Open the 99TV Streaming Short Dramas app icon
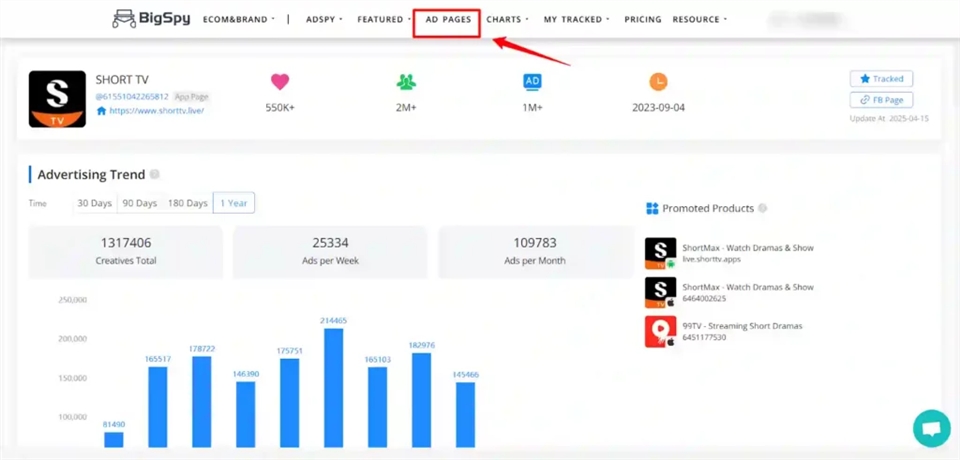The width and height of the screenshot is (960, 460). [x=660, y=332]
